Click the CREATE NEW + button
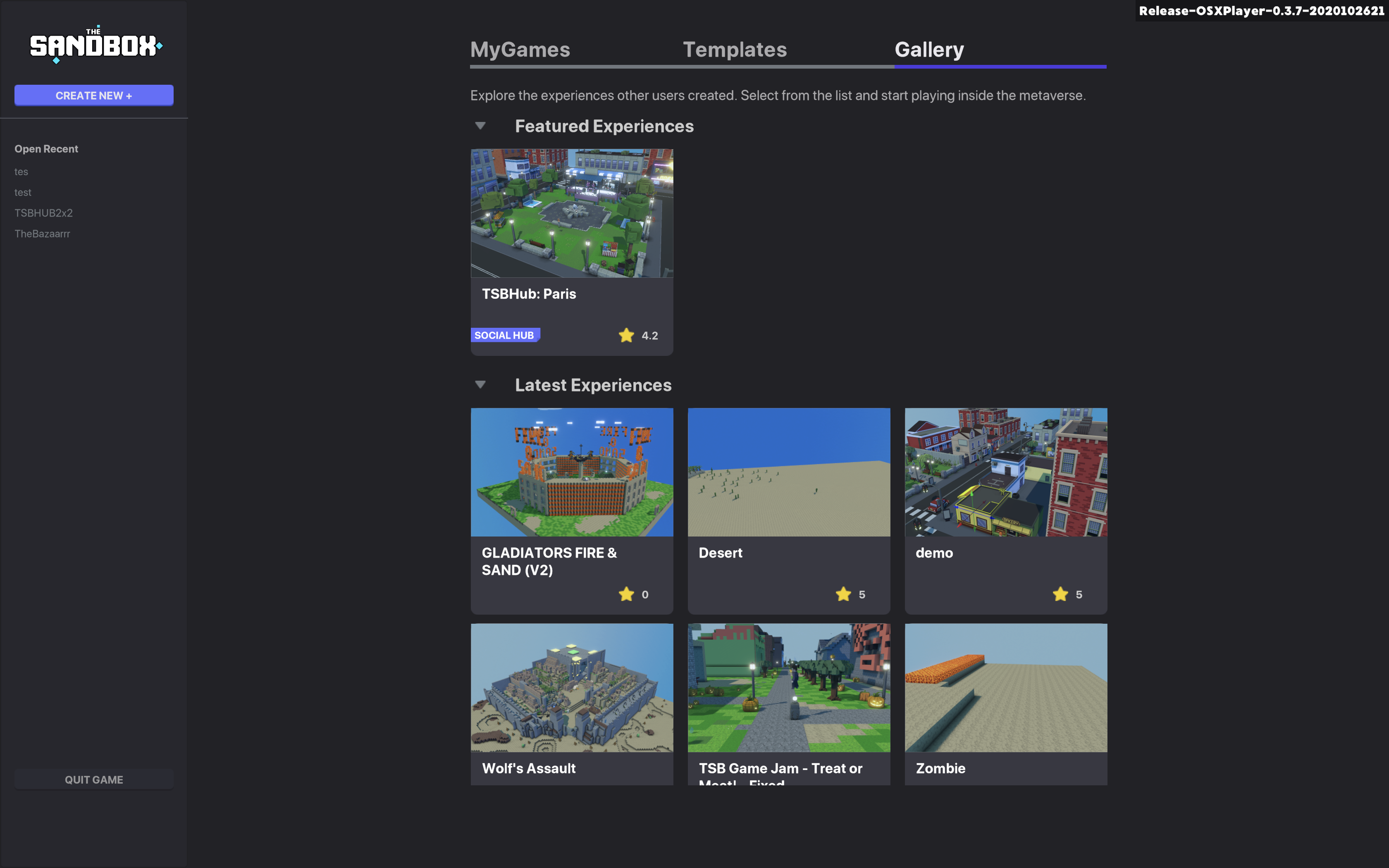Image resolution: width=1389 pixels, height=868 pixels. coord(94,95)
